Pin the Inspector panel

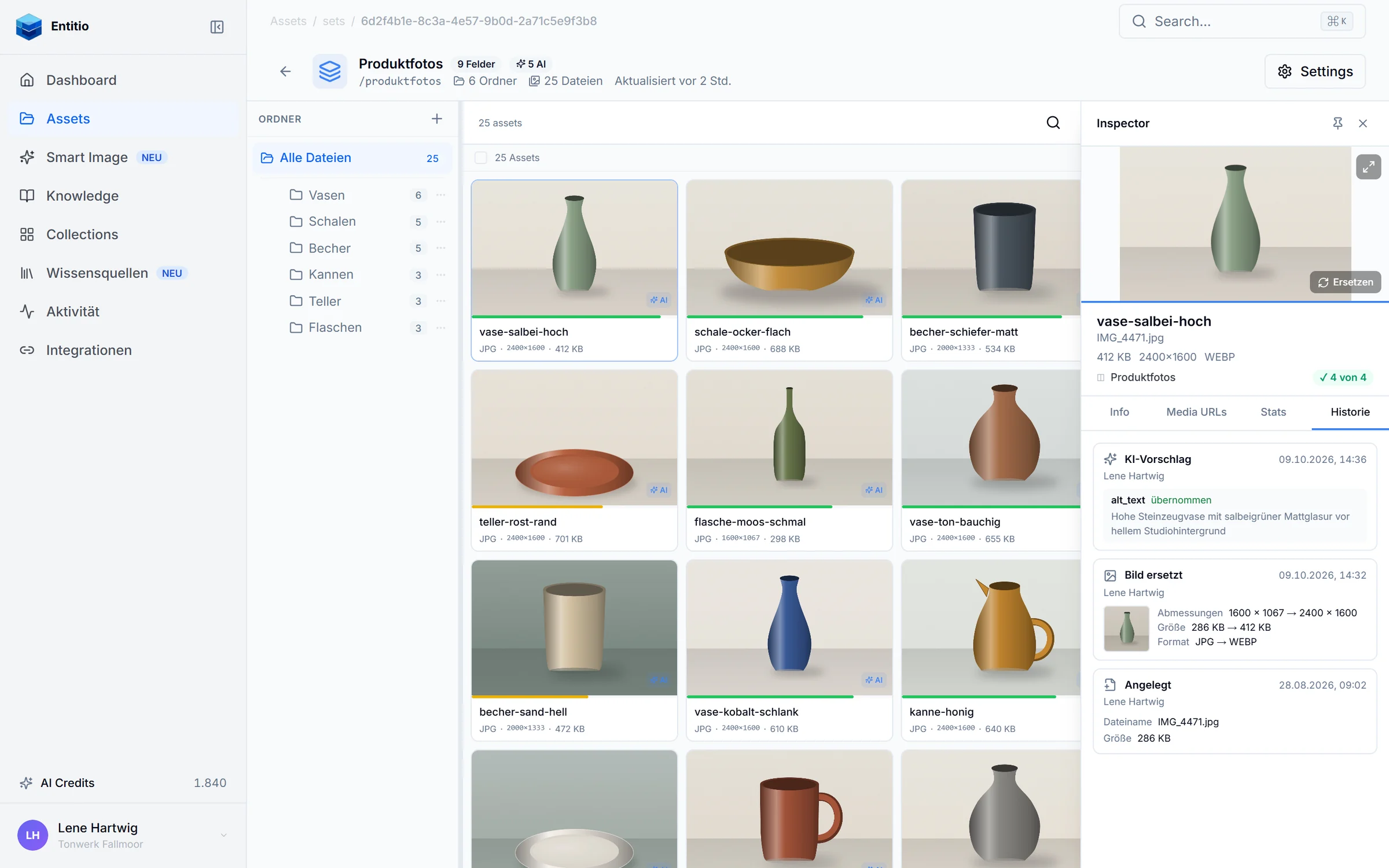coord(1337,123)
